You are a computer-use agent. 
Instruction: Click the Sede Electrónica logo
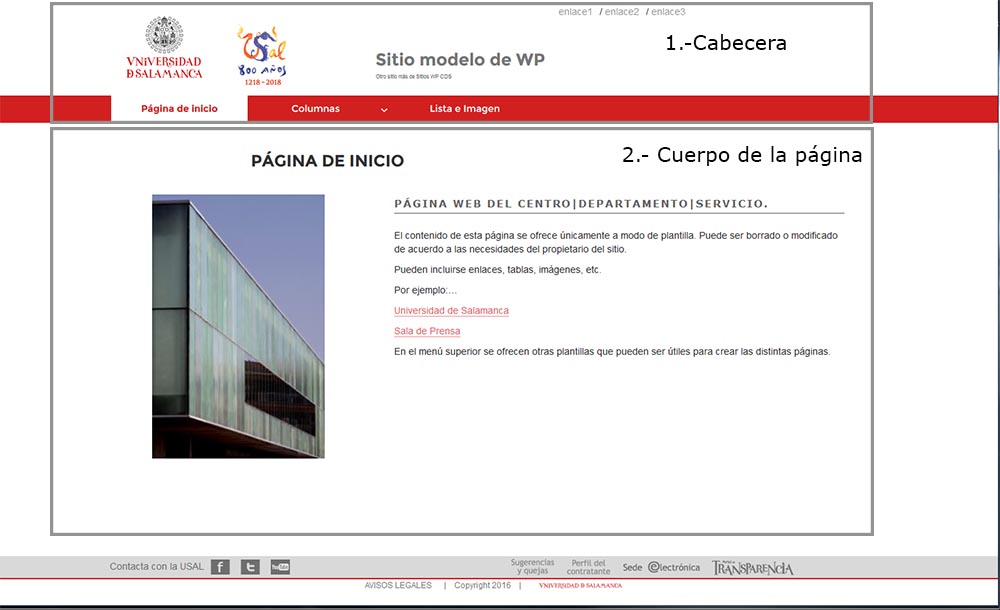[661, 567]
